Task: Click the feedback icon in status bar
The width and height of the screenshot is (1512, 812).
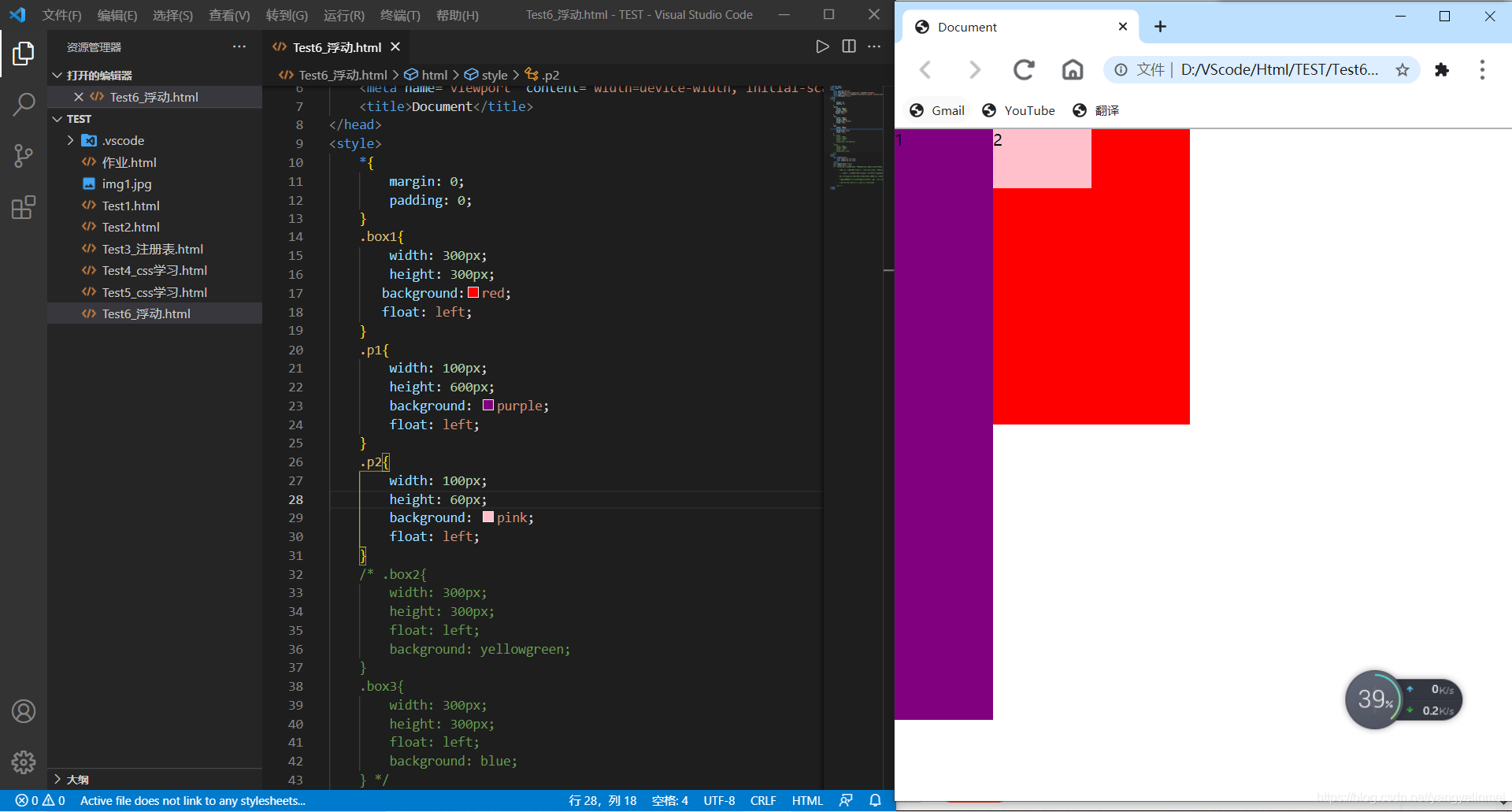Action: 846,801
